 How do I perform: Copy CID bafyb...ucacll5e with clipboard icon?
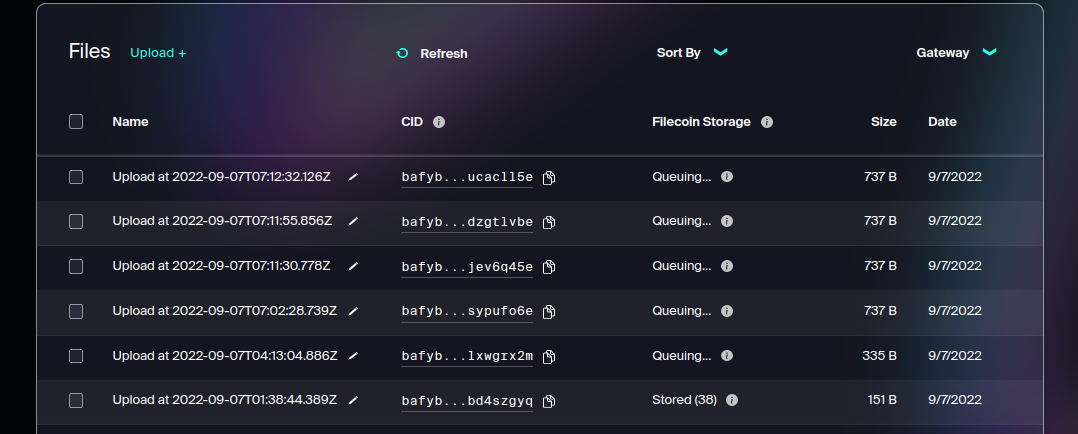click(549, 177)
